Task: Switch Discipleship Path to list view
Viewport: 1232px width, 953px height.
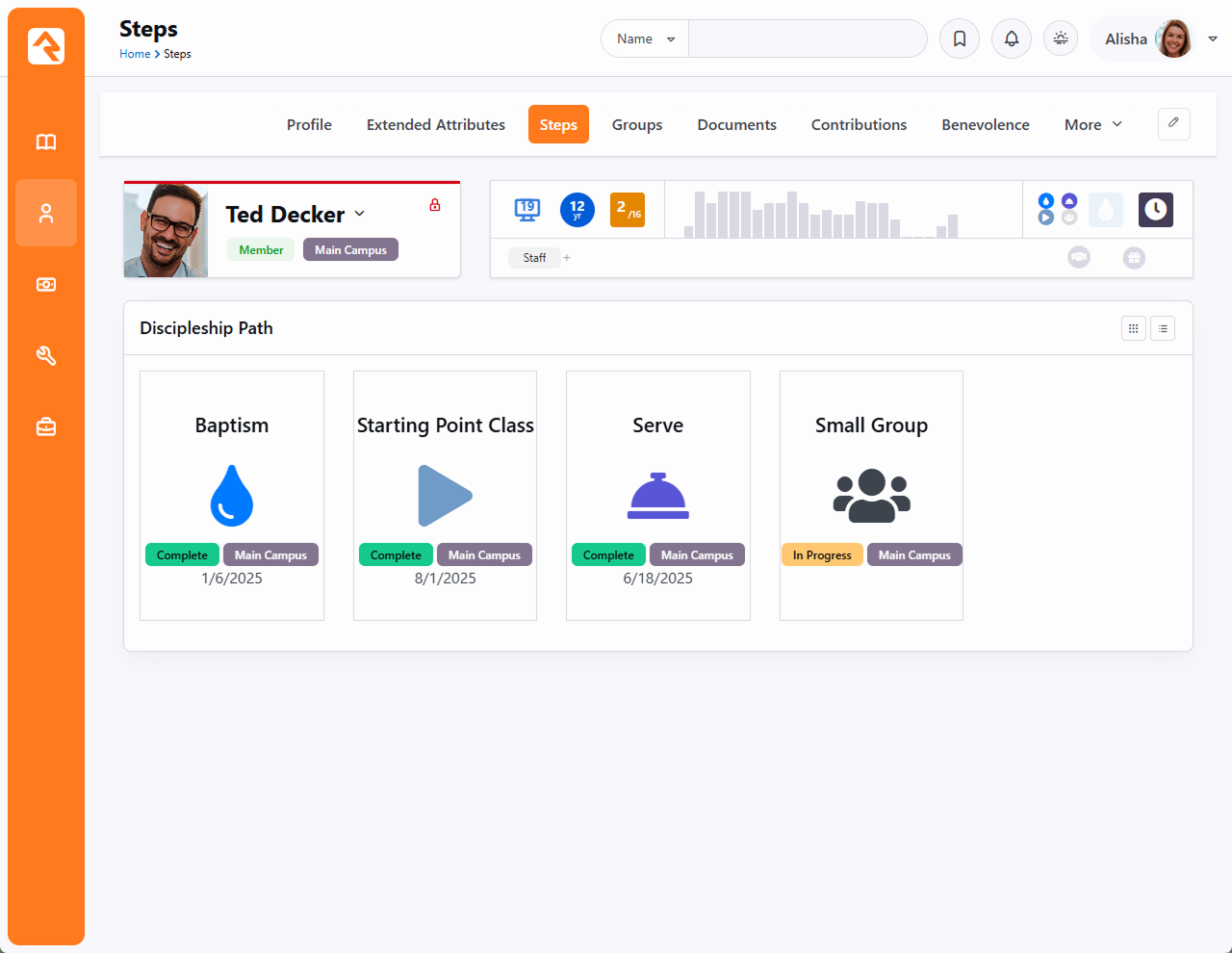Action: coord(1163,329)
